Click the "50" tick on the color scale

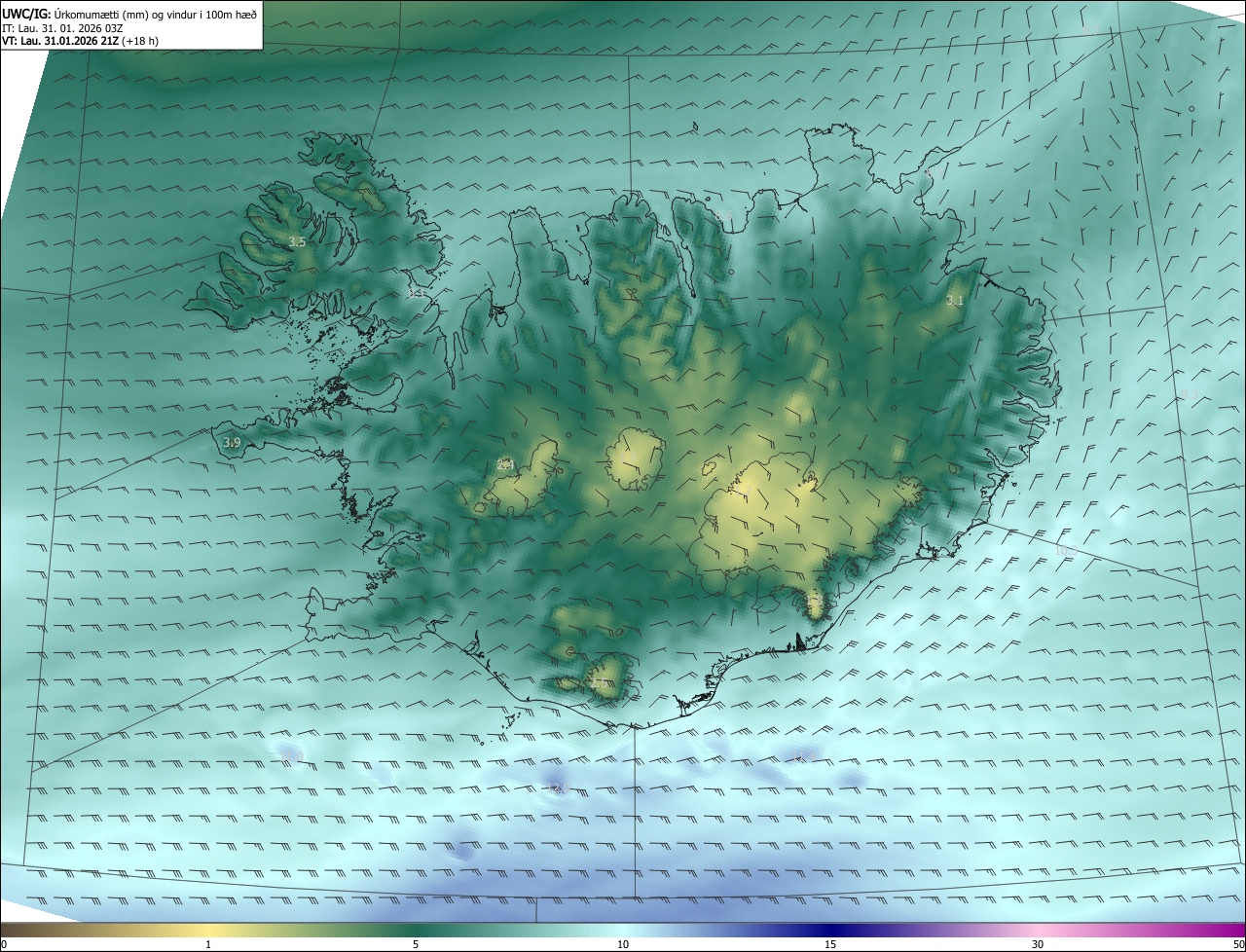coord(1238,944)
